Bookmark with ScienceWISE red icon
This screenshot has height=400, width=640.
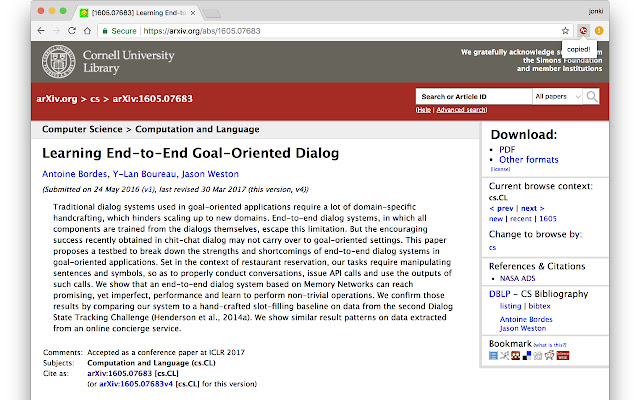coord(563,356)
